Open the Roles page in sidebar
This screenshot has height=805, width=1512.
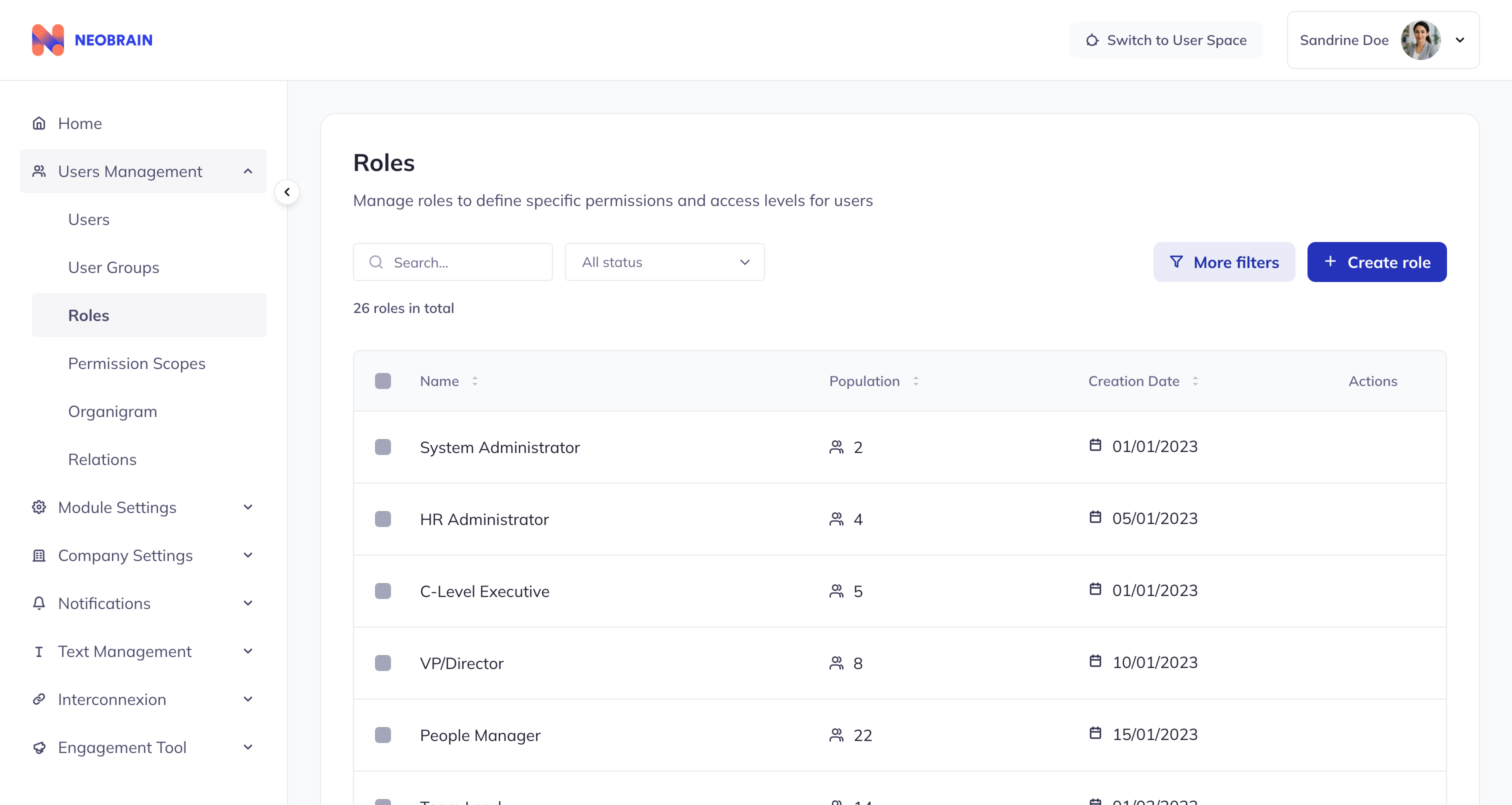[88, 314]
